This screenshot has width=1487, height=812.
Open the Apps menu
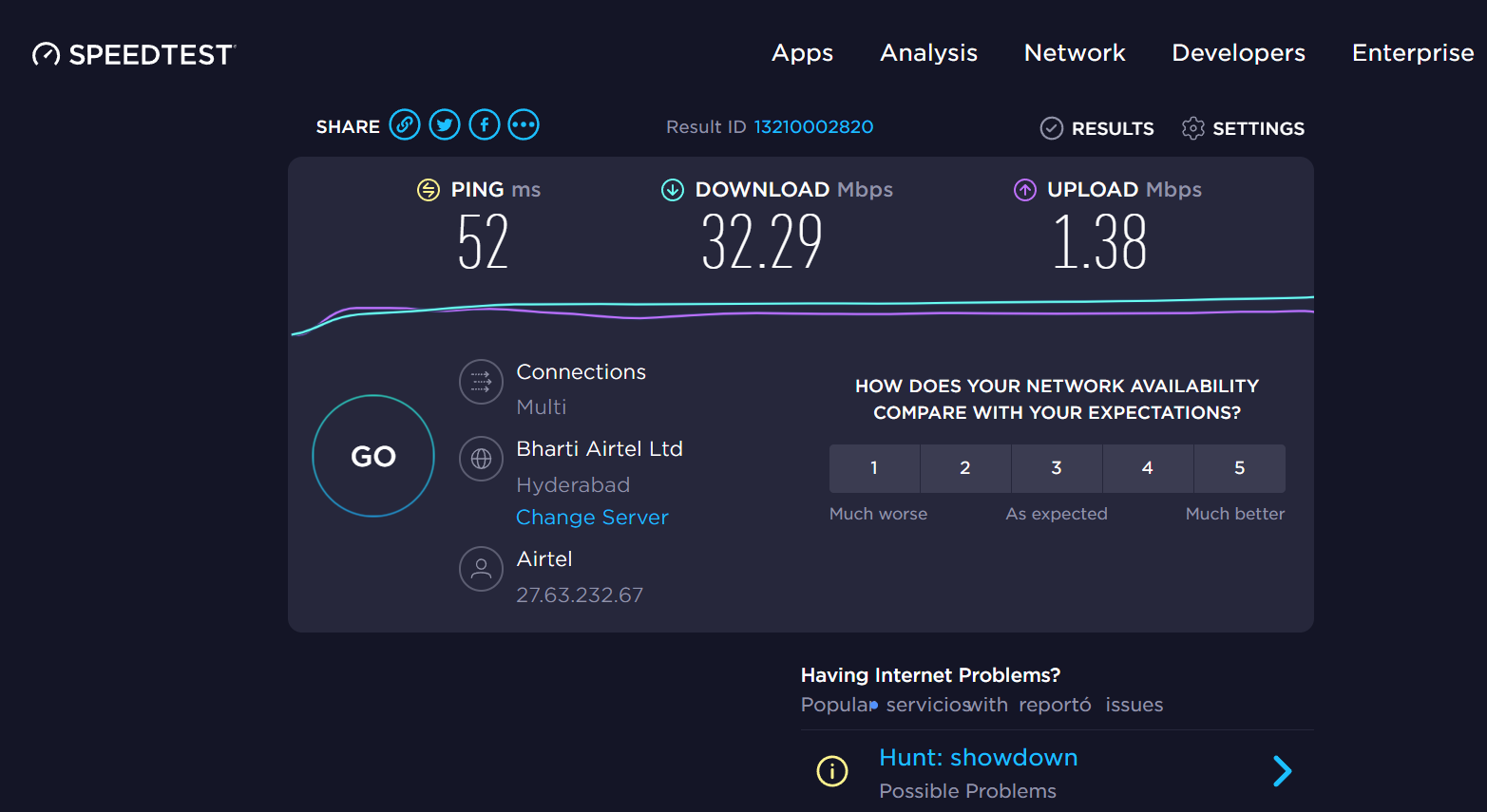(x=802, y=53)
